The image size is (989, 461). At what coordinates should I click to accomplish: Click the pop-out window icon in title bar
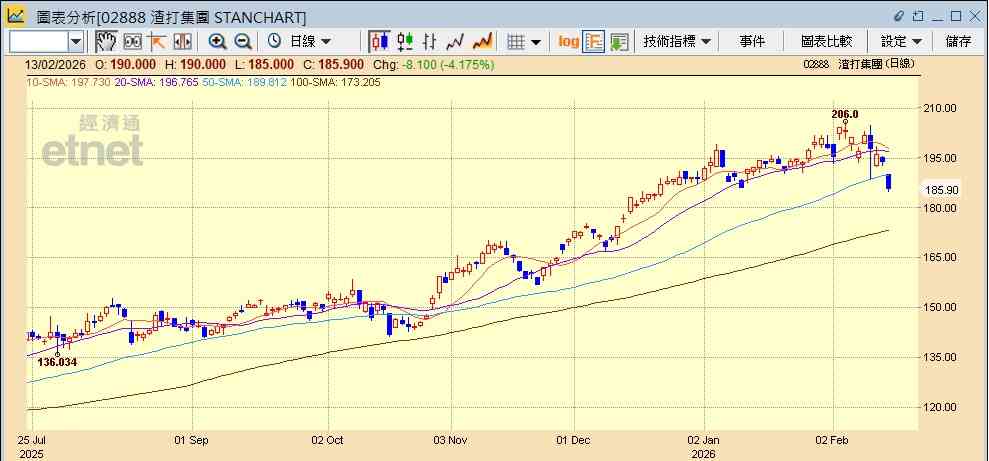(918, 16)
